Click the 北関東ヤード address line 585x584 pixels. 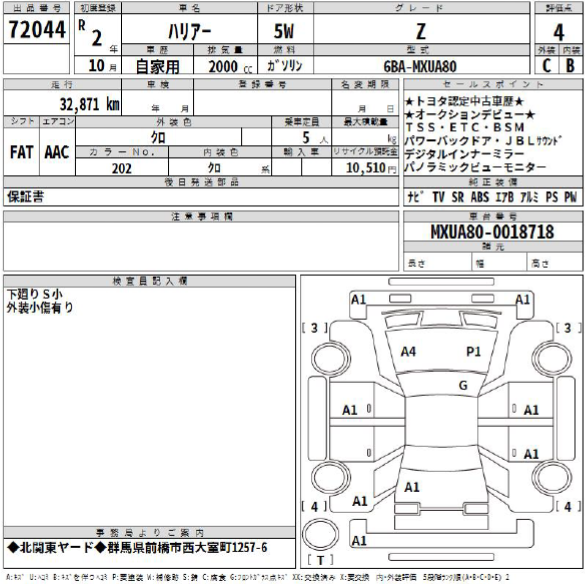click(x=137, y=548)
